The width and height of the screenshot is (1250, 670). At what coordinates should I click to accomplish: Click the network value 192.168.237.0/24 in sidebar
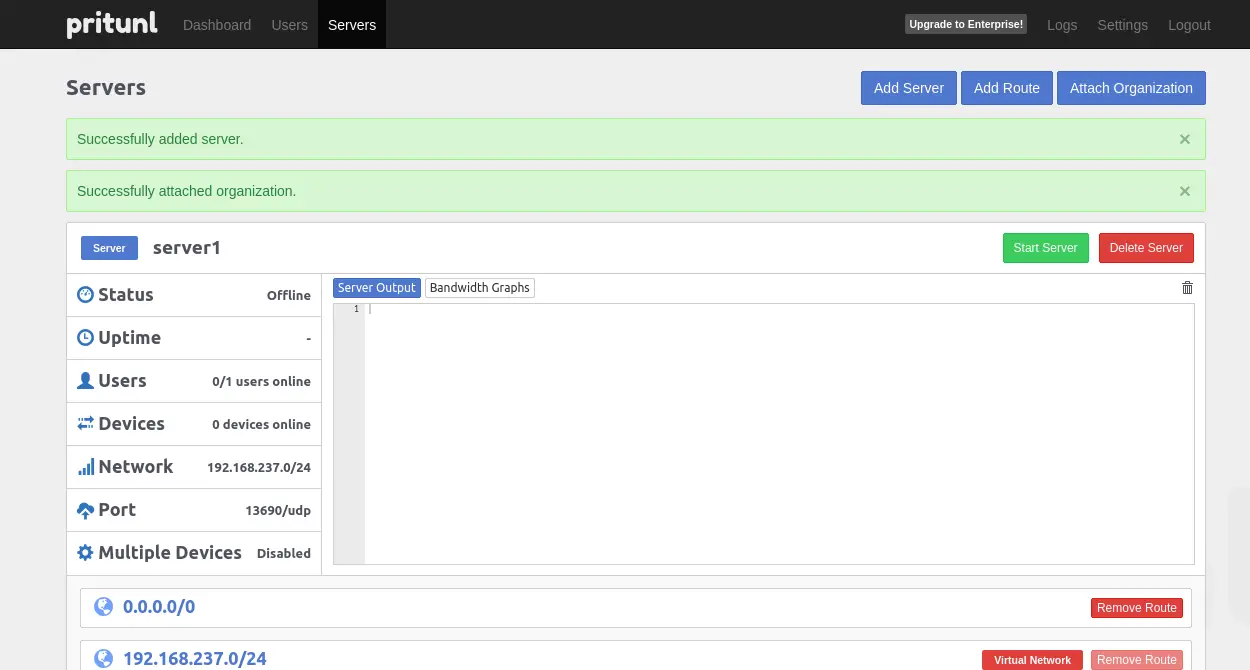coord(259,468)
